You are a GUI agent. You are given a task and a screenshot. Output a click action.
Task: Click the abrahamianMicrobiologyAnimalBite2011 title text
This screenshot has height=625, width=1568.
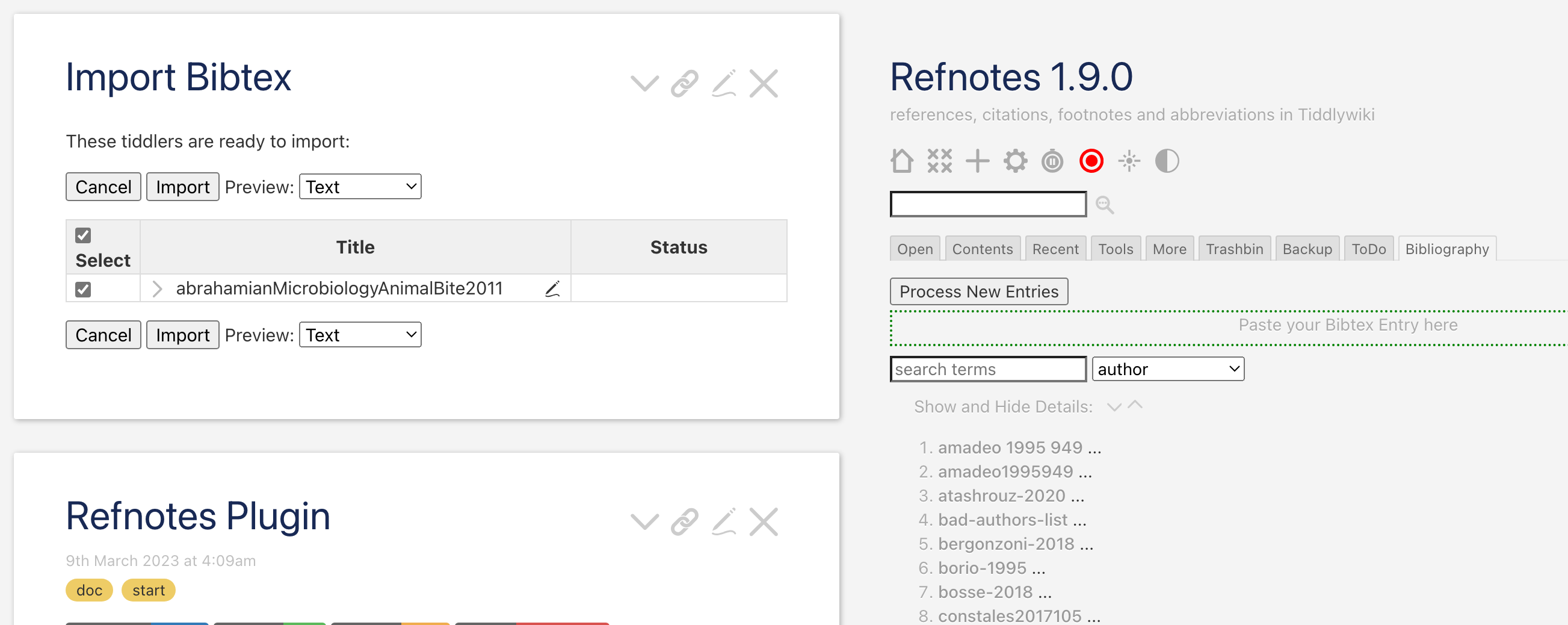pos(339,289)
